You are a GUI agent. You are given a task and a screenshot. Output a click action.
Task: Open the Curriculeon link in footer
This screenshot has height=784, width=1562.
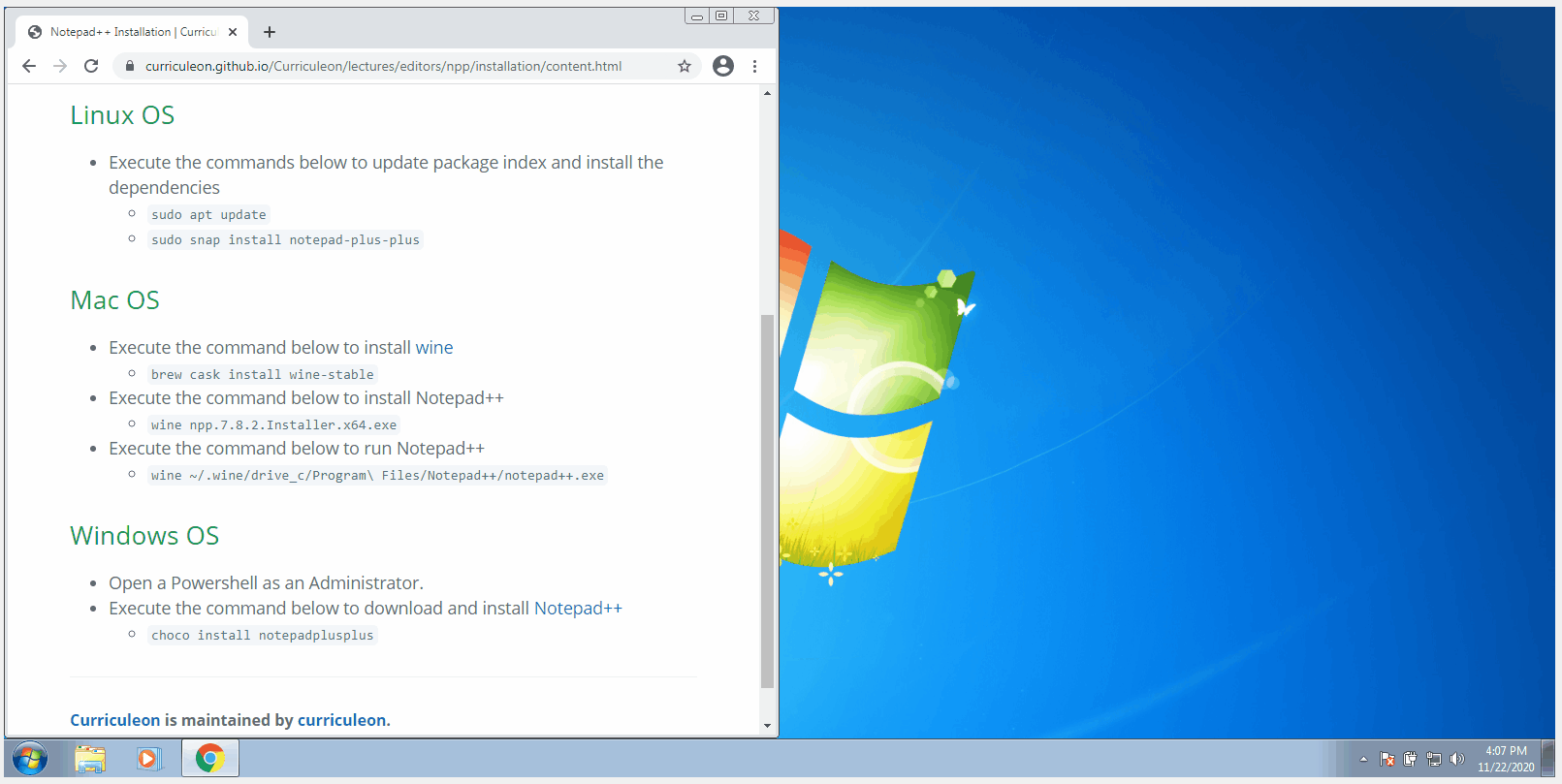pos(114,720)
